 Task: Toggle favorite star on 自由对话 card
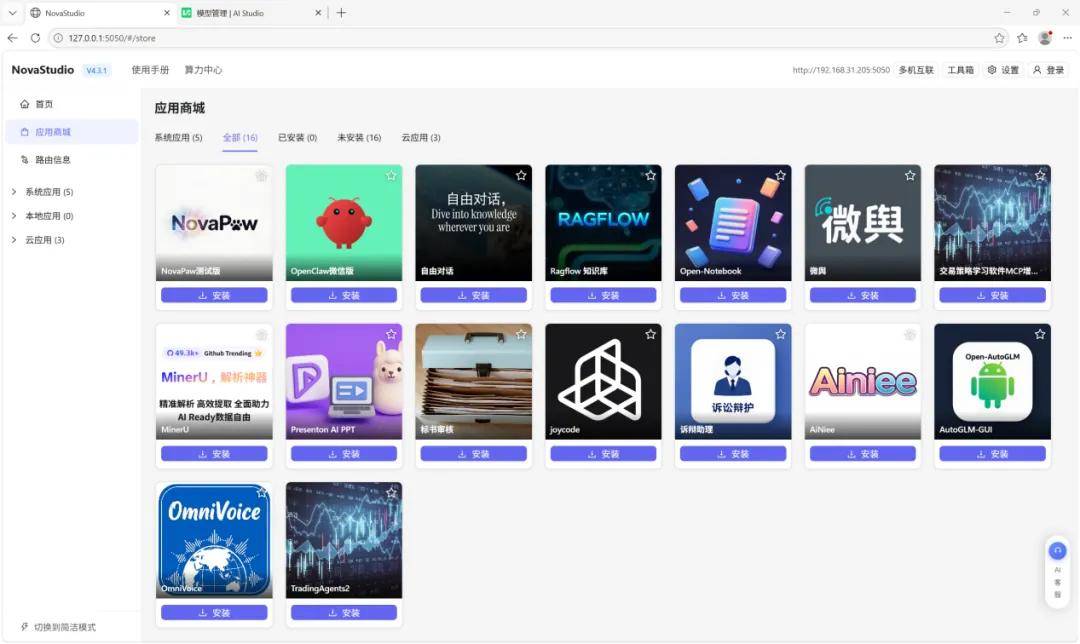[521, 176]
